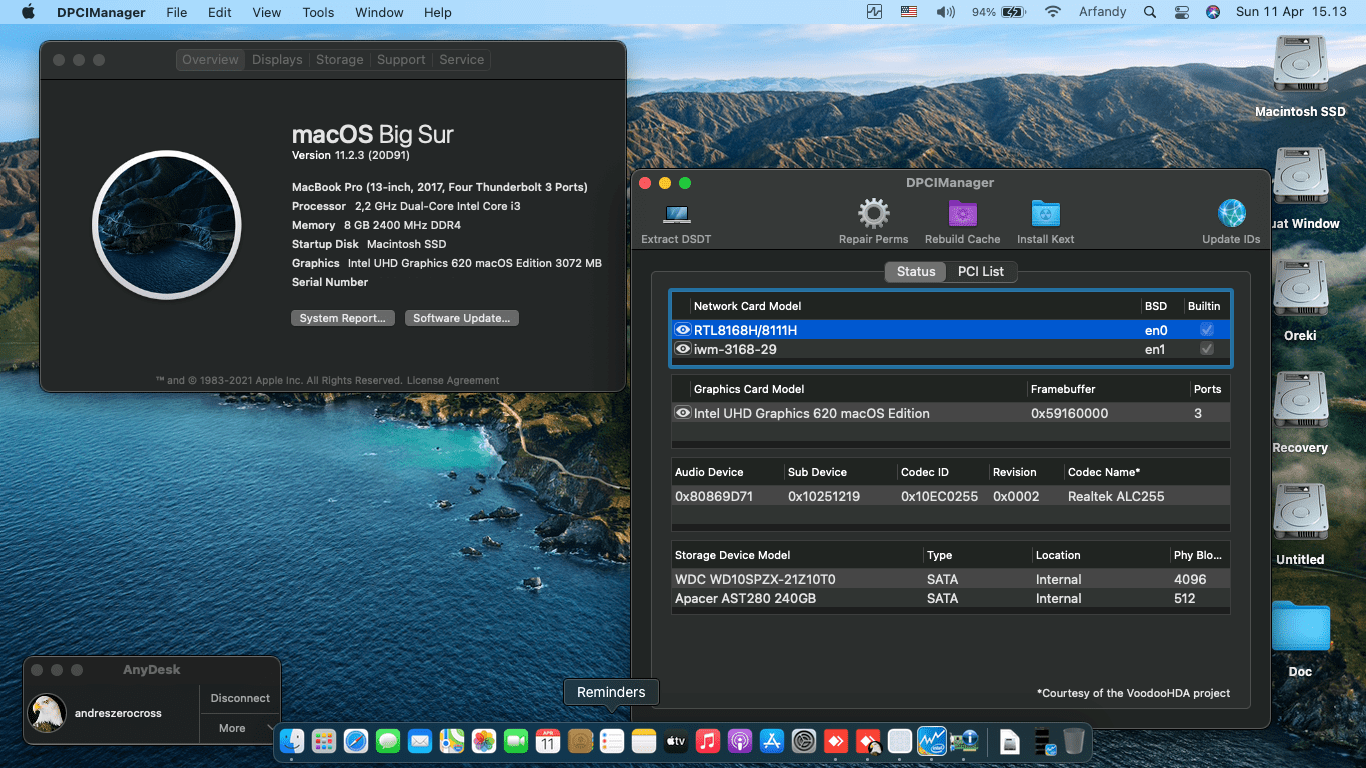The height and width of the screenshot is (768, 1366).
Task: Click the andreszerocross eagle avatar in AnyDesk
Action: (x=47, y=713)
